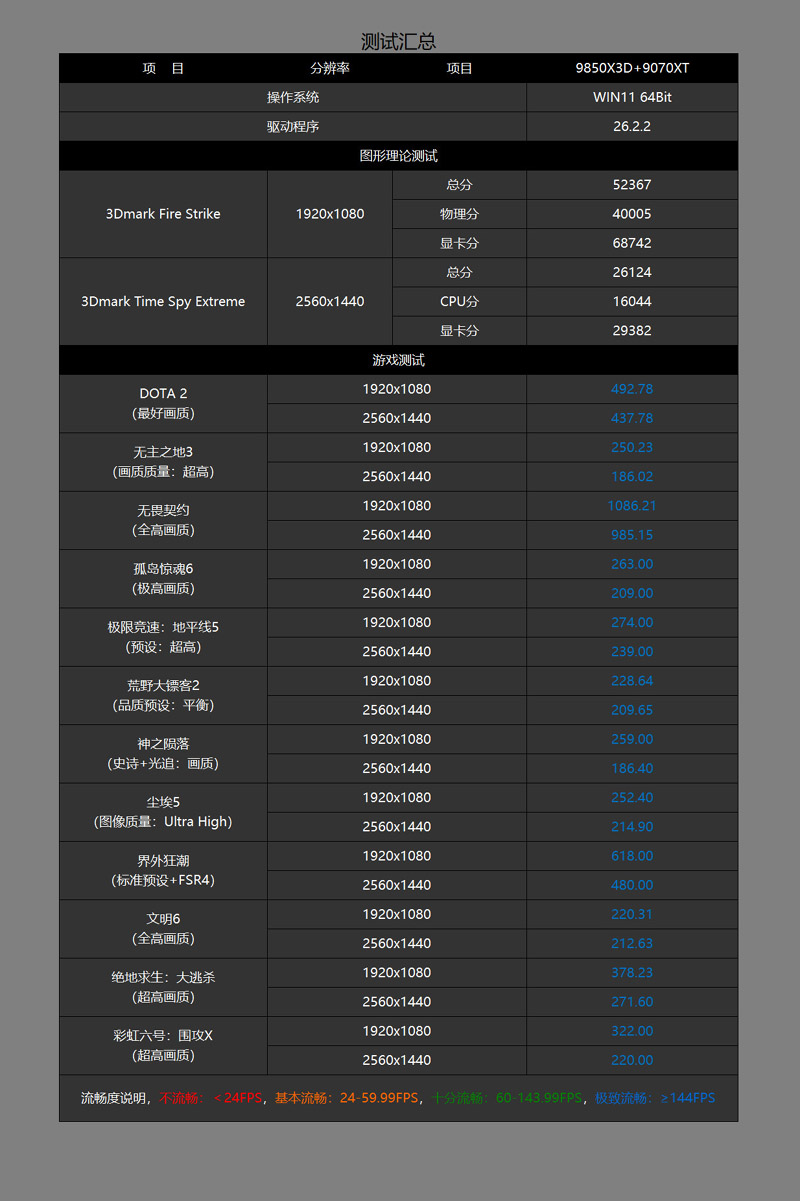Click 无畏契约 result 1086.21

(x=632, y=506)
